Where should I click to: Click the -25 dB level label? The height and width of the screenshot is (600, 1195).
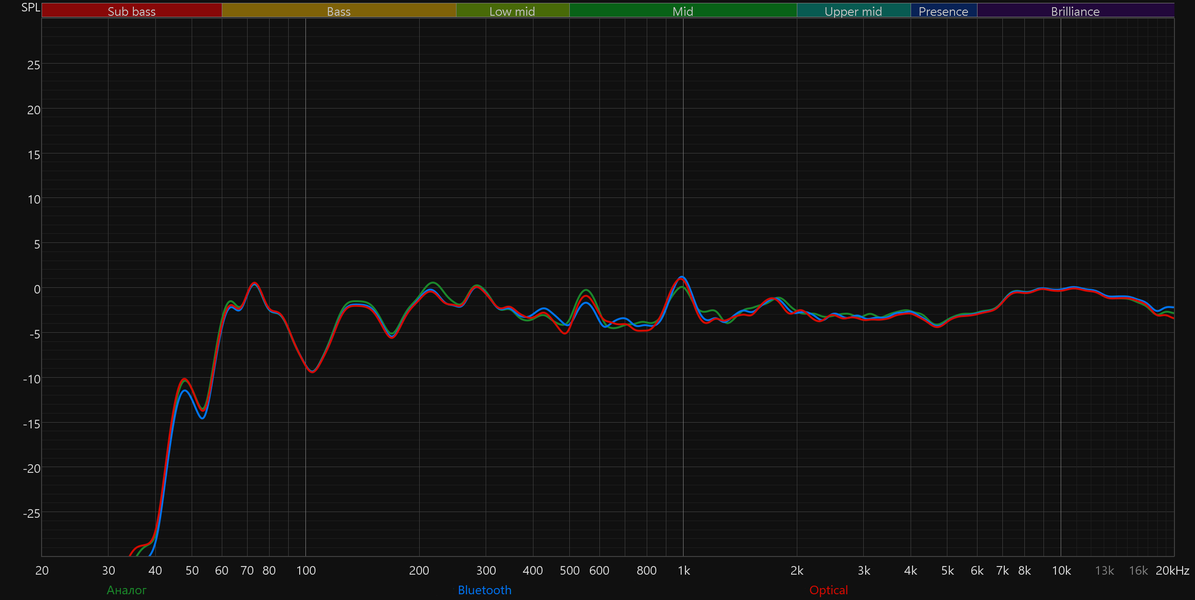click(31, 513)
